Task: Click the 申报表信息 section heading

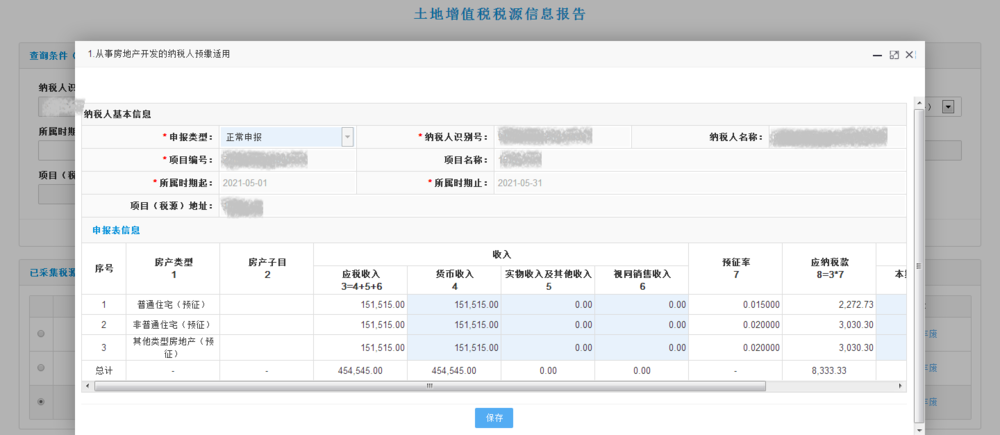Action: [116, 230]
